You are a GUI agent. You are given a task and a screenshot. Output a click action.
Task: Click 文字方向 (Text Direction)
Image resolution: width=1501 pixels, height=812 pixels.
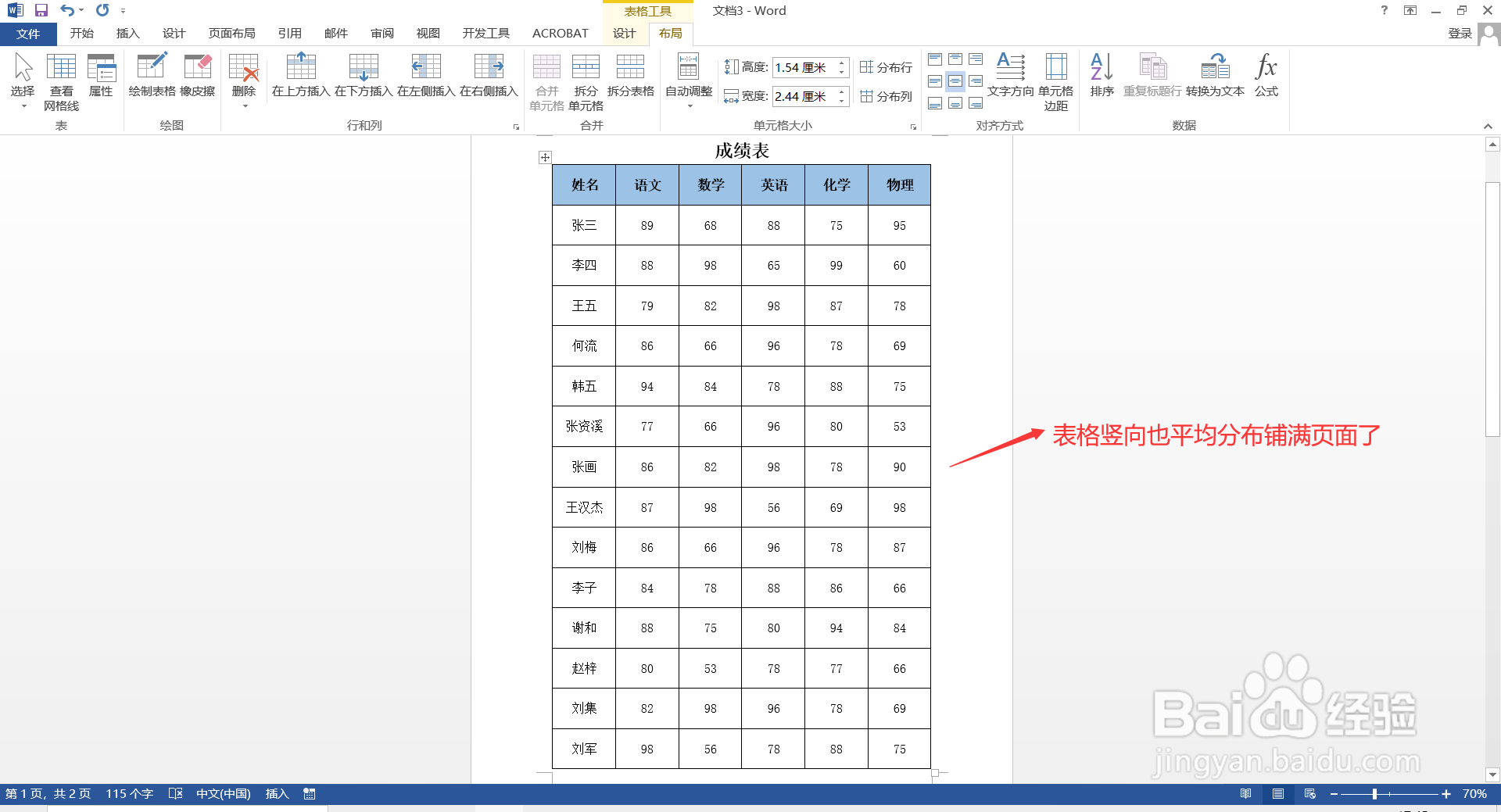(x=1011, y=75)
